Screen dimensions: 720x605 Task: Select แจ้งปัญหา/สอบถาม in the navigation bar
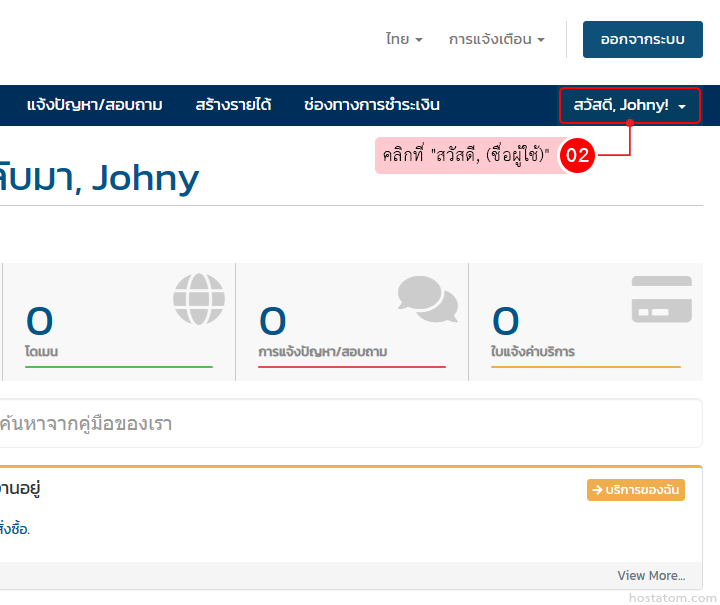(x=94, y=105)
